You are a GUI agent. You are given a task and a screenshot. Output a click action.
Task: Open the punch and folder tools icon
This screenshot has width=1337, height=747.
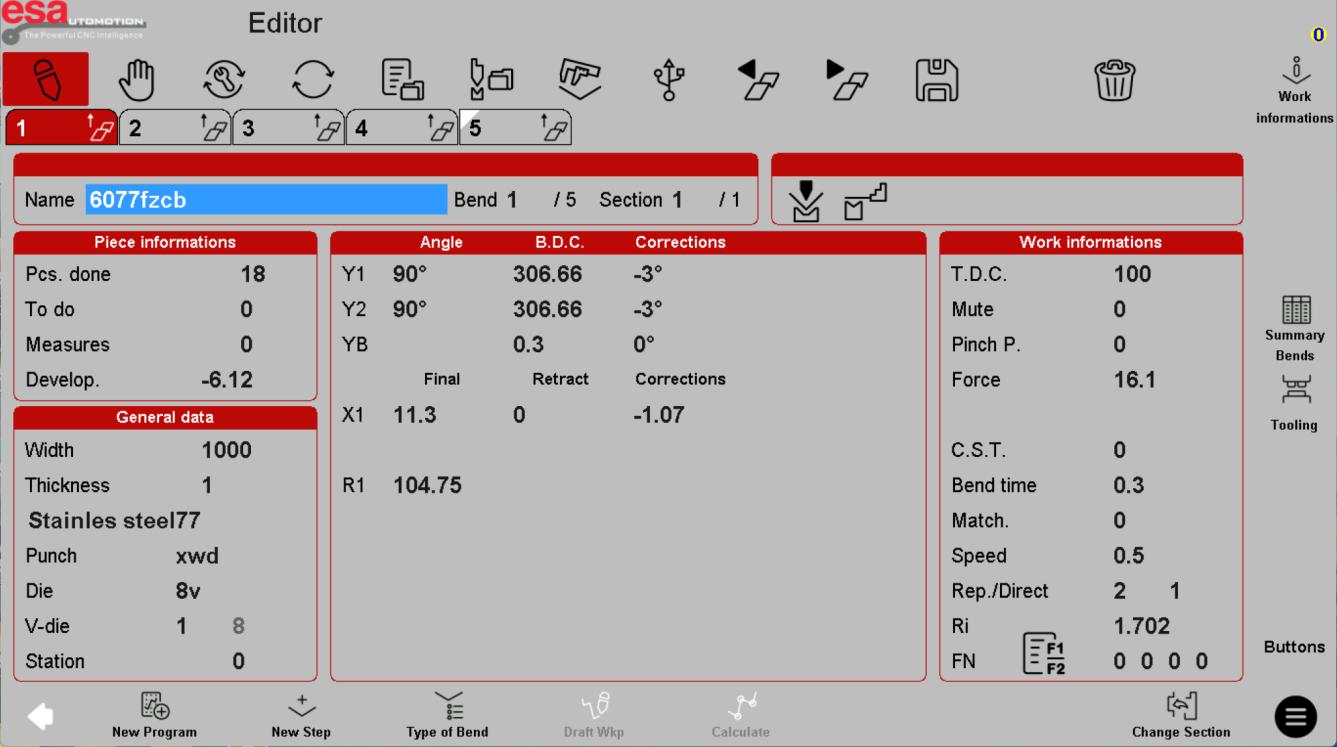tap(491, 80)
